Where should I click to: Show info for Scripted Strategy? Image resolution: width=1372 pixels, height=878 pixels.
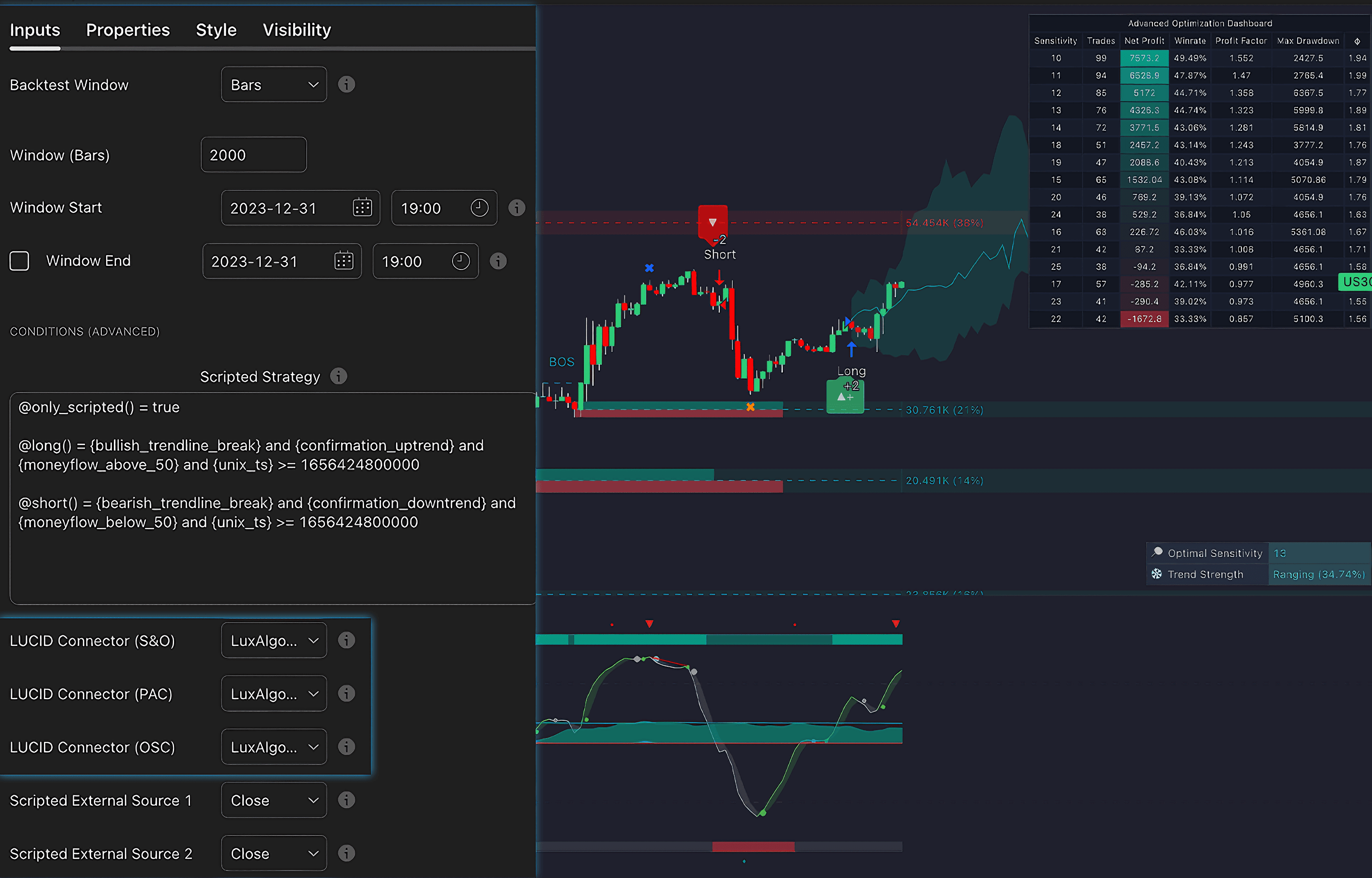(339, 376)
